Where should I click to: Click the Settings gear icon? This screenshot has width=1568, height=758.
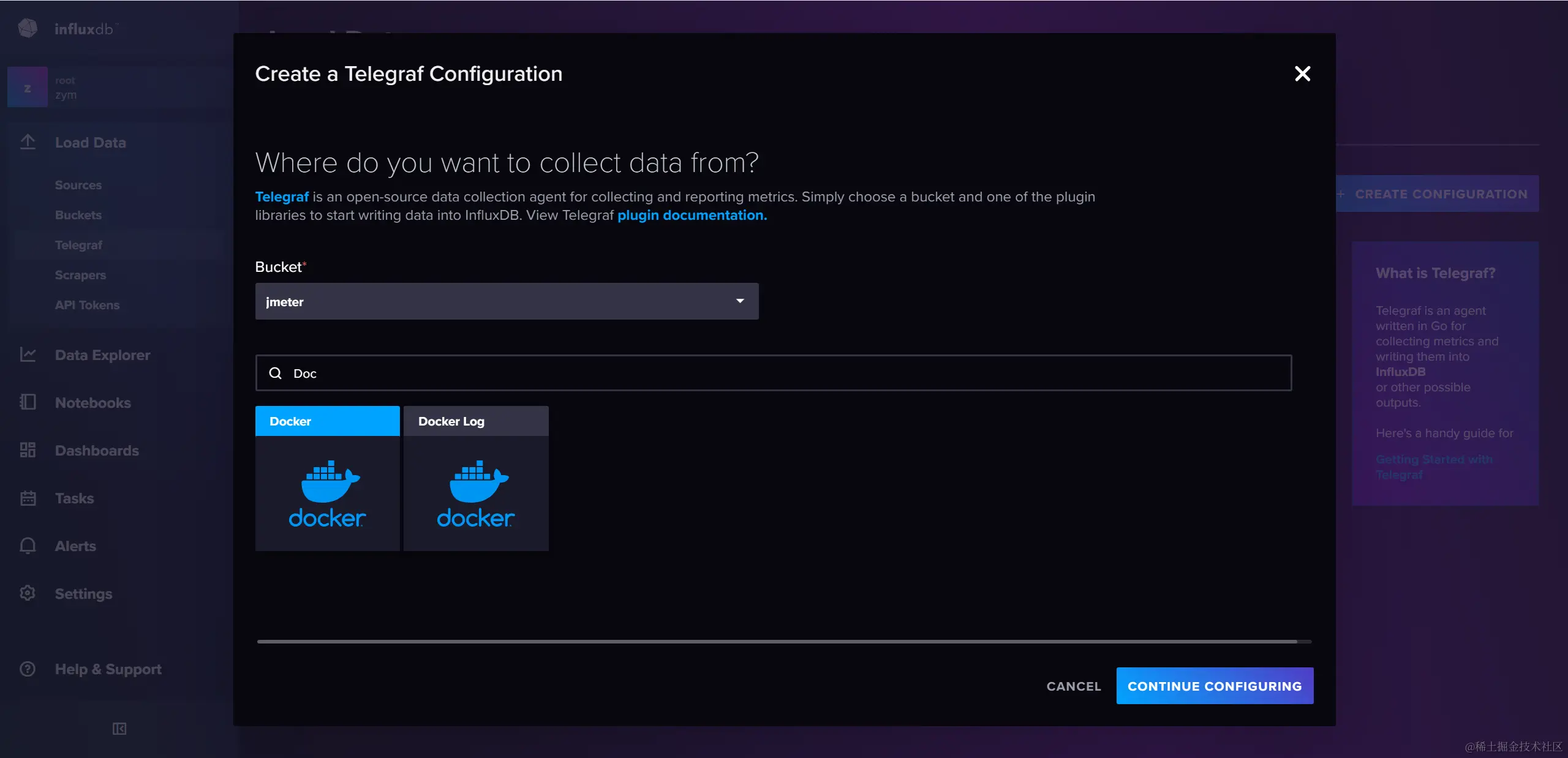click(28, 593)
